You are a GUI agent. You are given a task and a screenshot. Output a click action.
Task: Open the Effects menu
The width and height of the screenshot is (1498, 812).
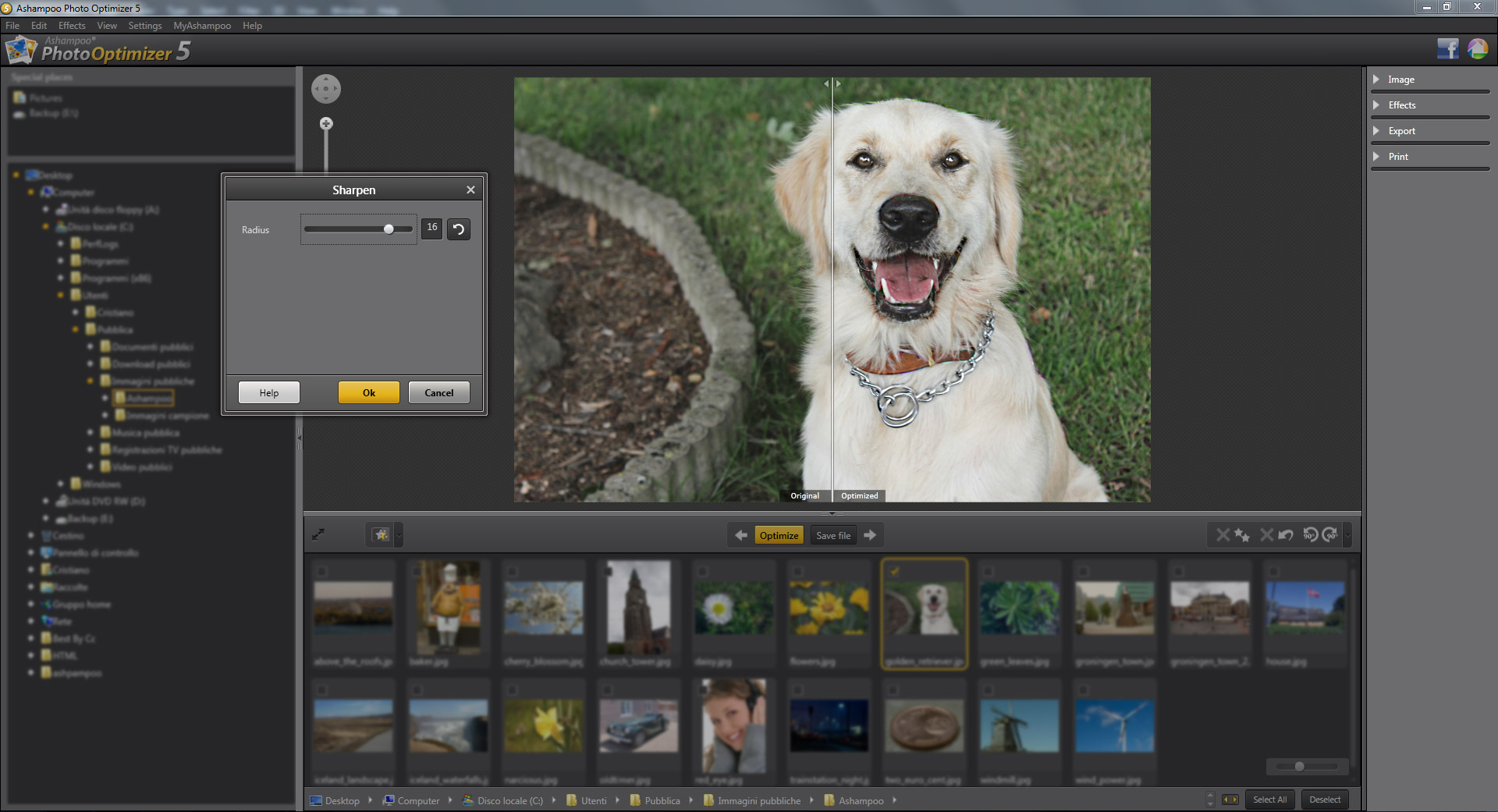pos(72,26)
